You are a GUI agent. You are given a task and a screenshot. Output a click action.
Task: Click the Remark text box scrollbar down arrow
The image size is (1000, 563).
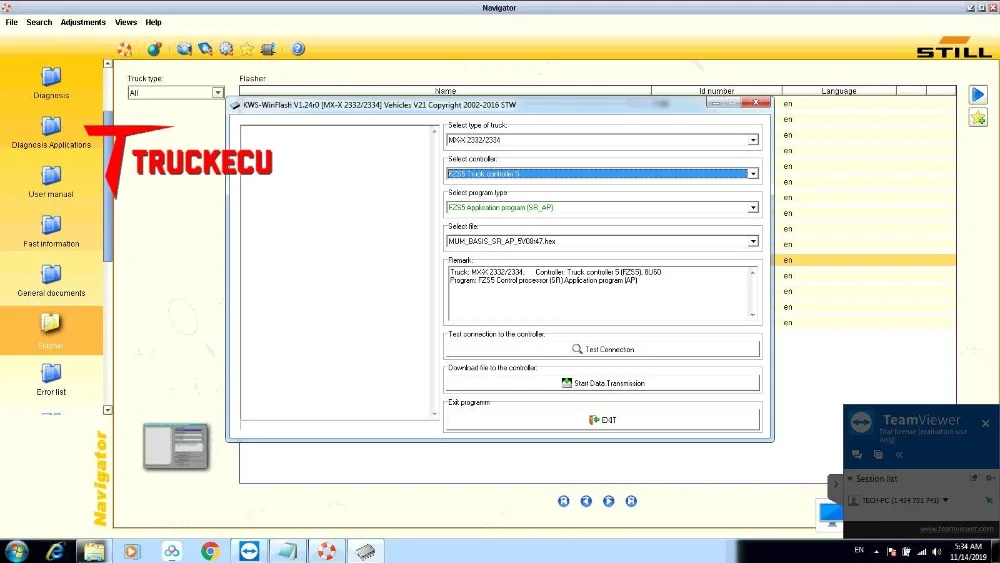(x=753, y=315)
